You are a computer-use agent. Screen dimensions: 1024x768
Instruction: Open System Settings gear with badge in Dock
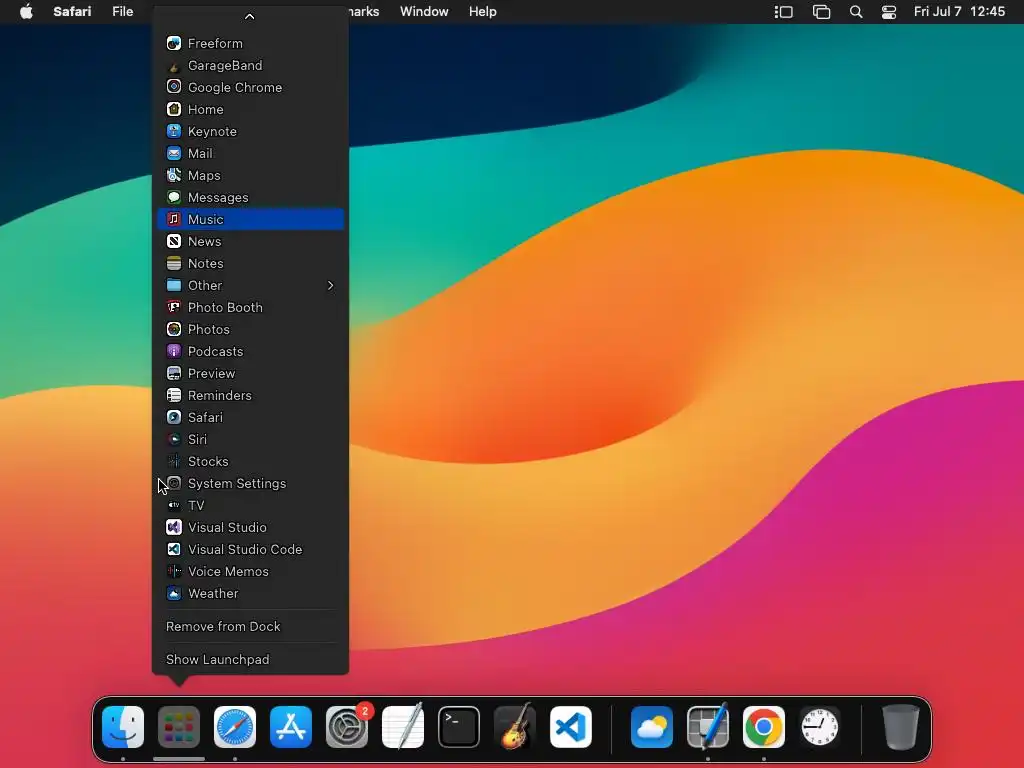(x=347, y=727)
